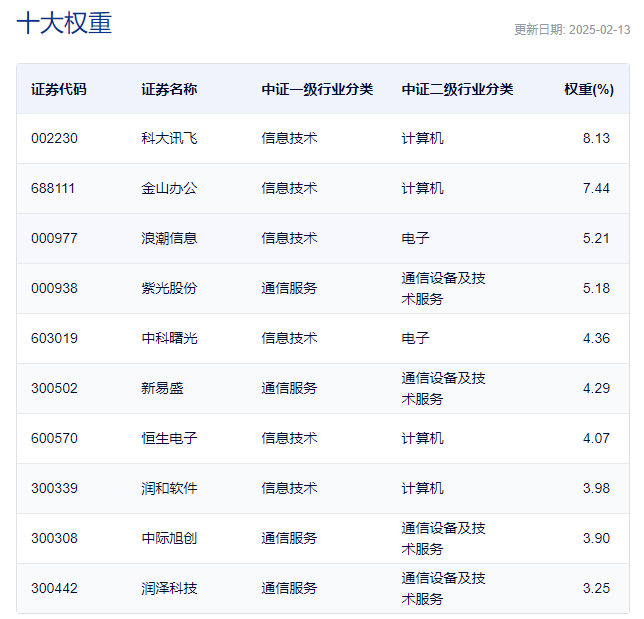644x619 pixels.
Task: Click weight value 5.18
Action: tap(596, 288)
